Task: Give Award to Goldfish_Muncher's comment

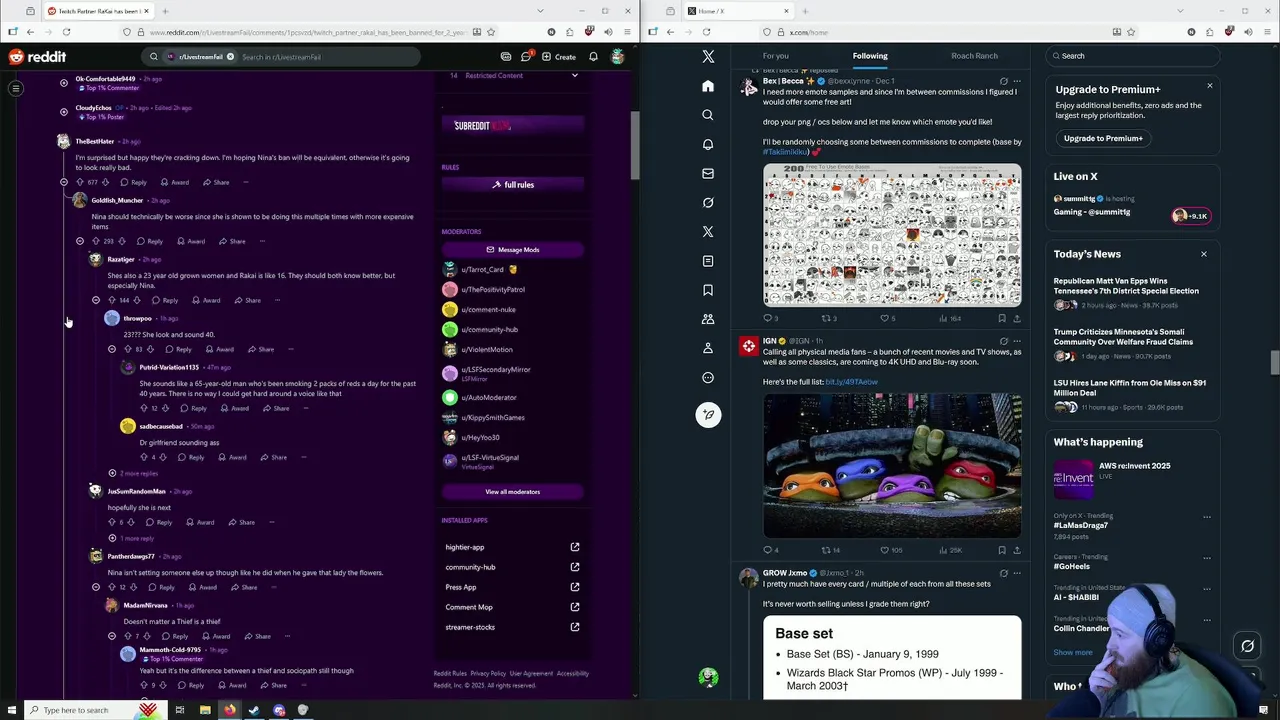Action: (191, 241)
